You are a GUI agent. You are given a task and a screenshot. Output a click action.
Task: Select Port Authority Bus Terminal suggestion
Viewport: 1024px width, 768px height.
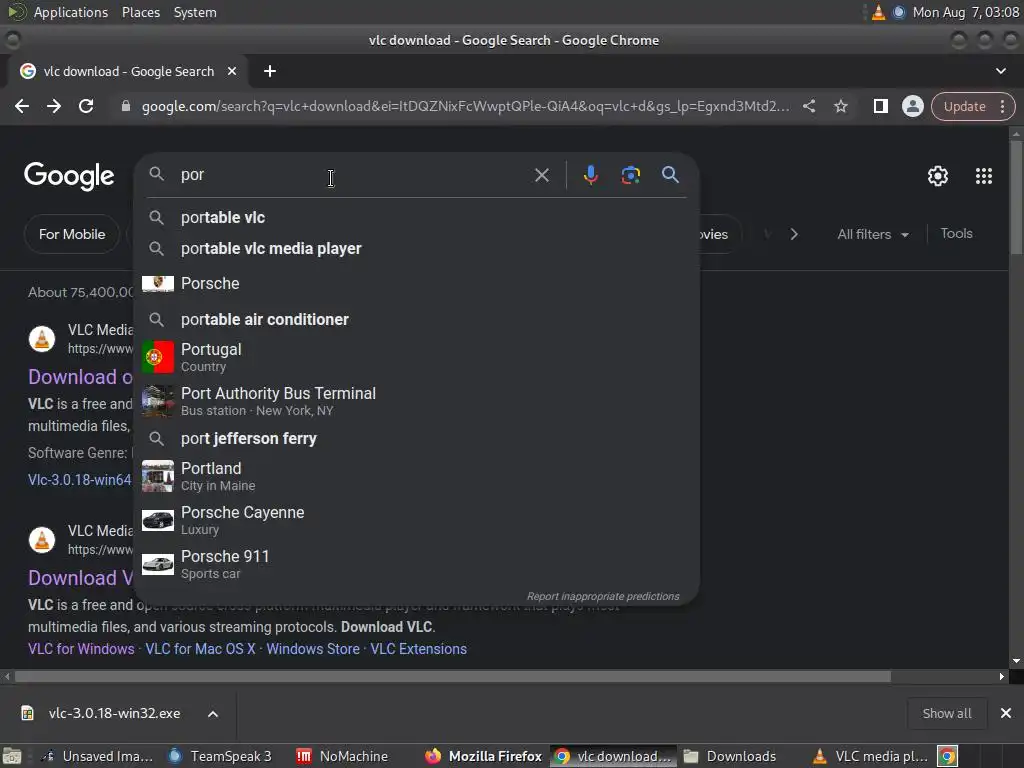pyautogui.click(x=416, y=401)
